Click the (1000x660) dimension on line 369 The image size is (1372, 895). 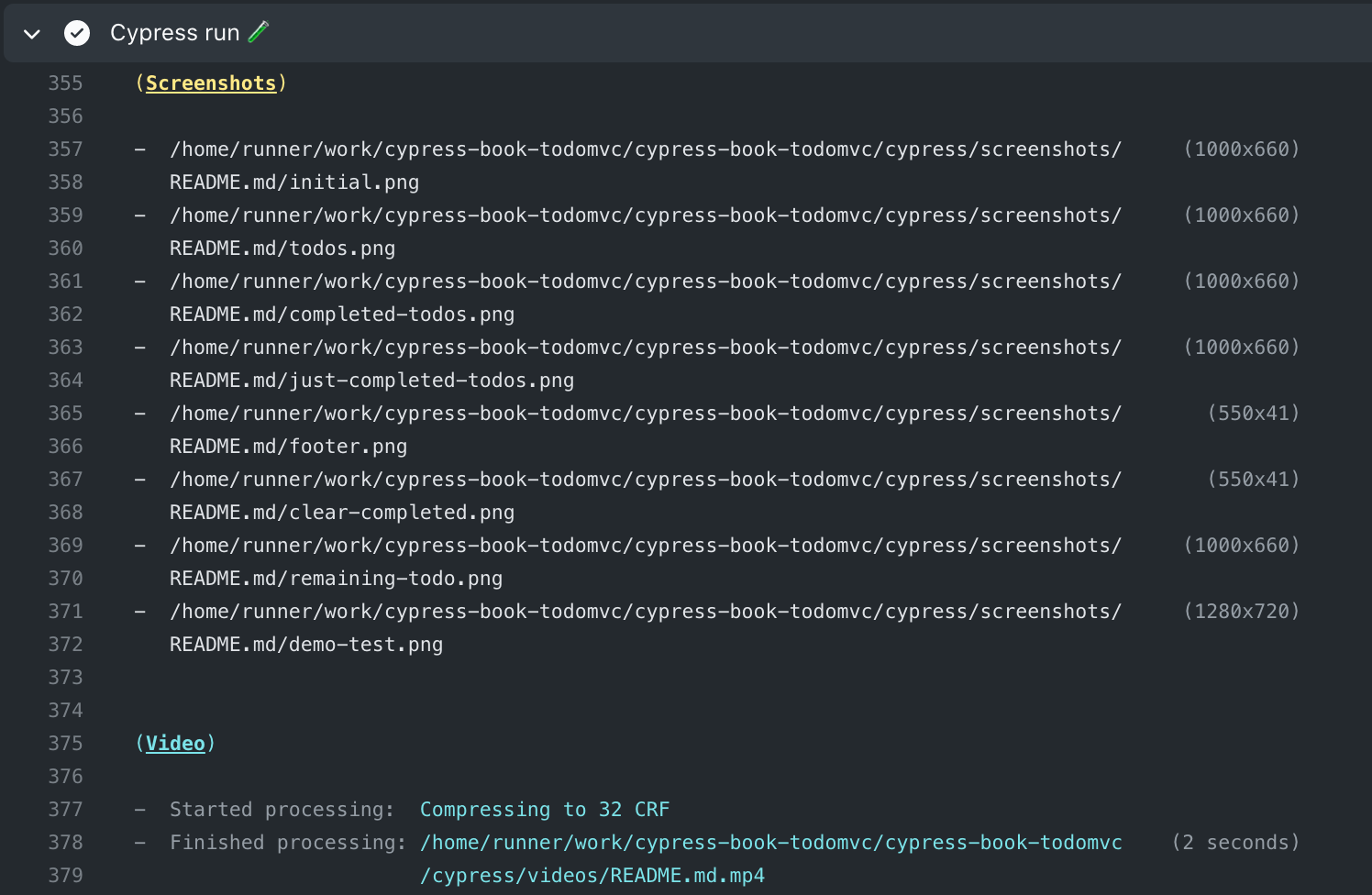pyautogui.click(x=1242, y=546)
